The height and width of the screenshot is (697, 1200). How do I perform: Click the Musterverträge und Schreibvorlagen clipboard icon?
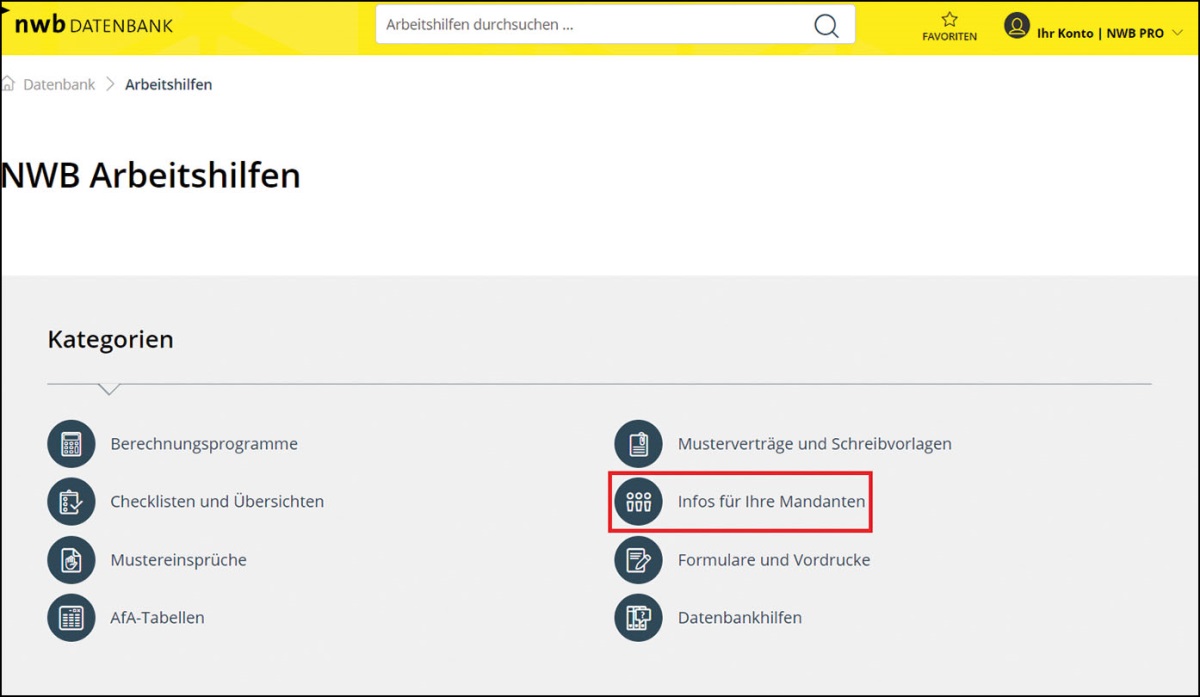click(638, 443)
